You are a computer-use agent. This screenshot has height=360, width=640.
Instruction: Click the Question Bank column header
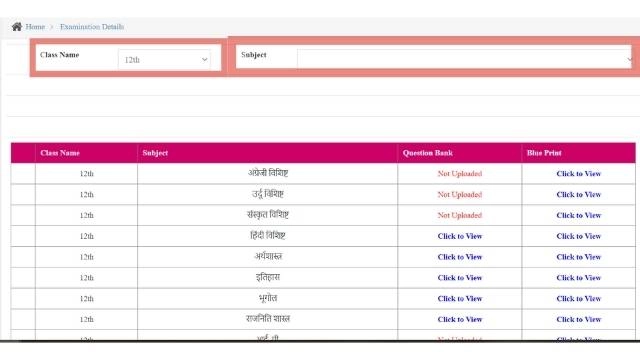click(428, 153)
